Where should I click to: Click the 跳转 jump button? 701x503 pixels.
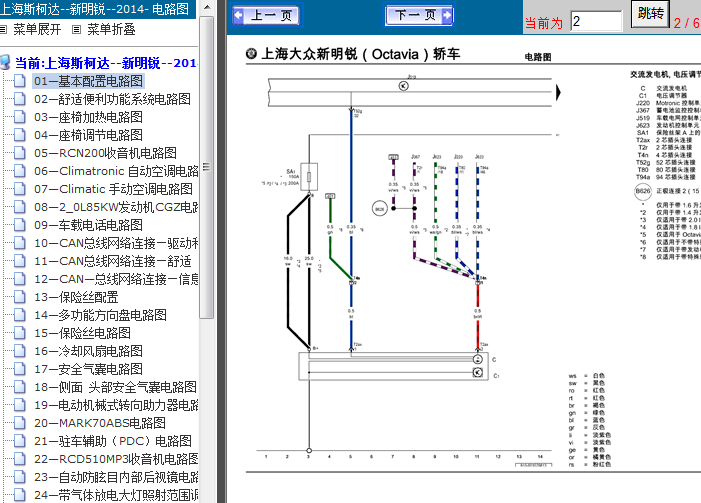pyautogui.click(x=650, y=14)
